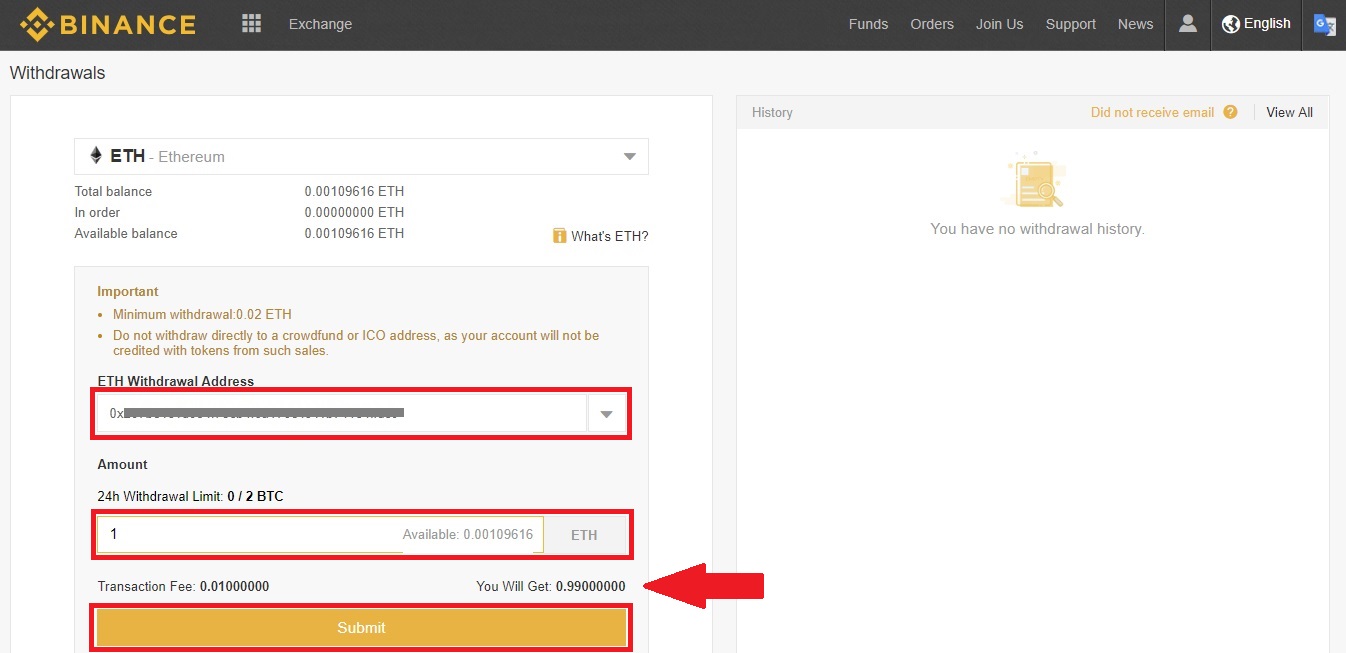The height and width of the screenshot is (653, 1346).
Task: Go to the Funds menu
Action: [x=868, y=24]
